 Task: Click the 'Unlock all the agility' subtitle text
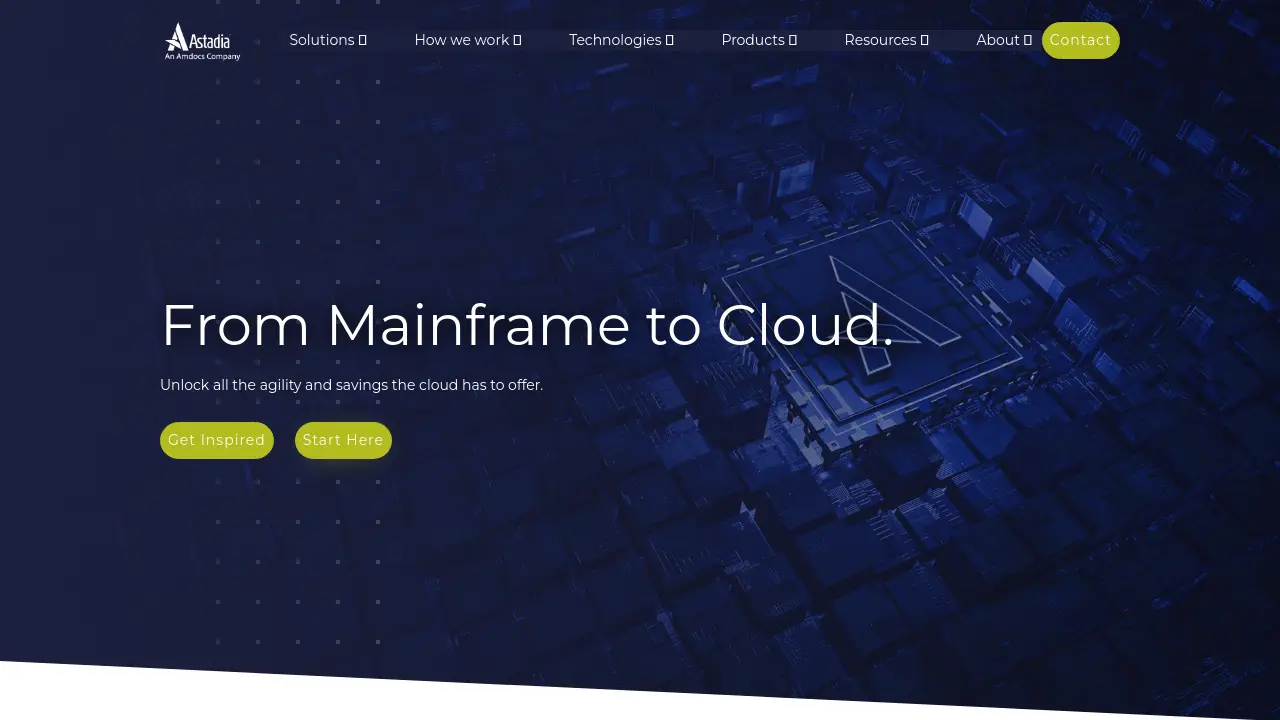(351, 385)
